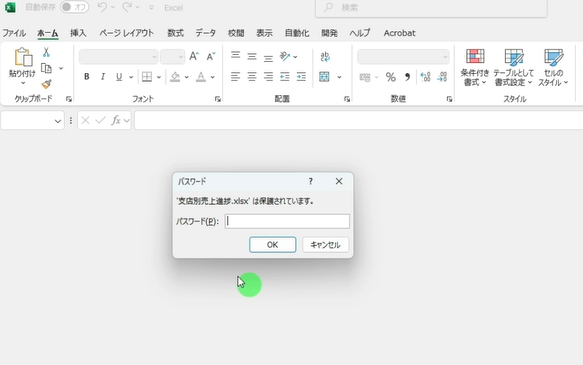Open the font size dropdown
This screenshot has height=365, width=583.
181,57
